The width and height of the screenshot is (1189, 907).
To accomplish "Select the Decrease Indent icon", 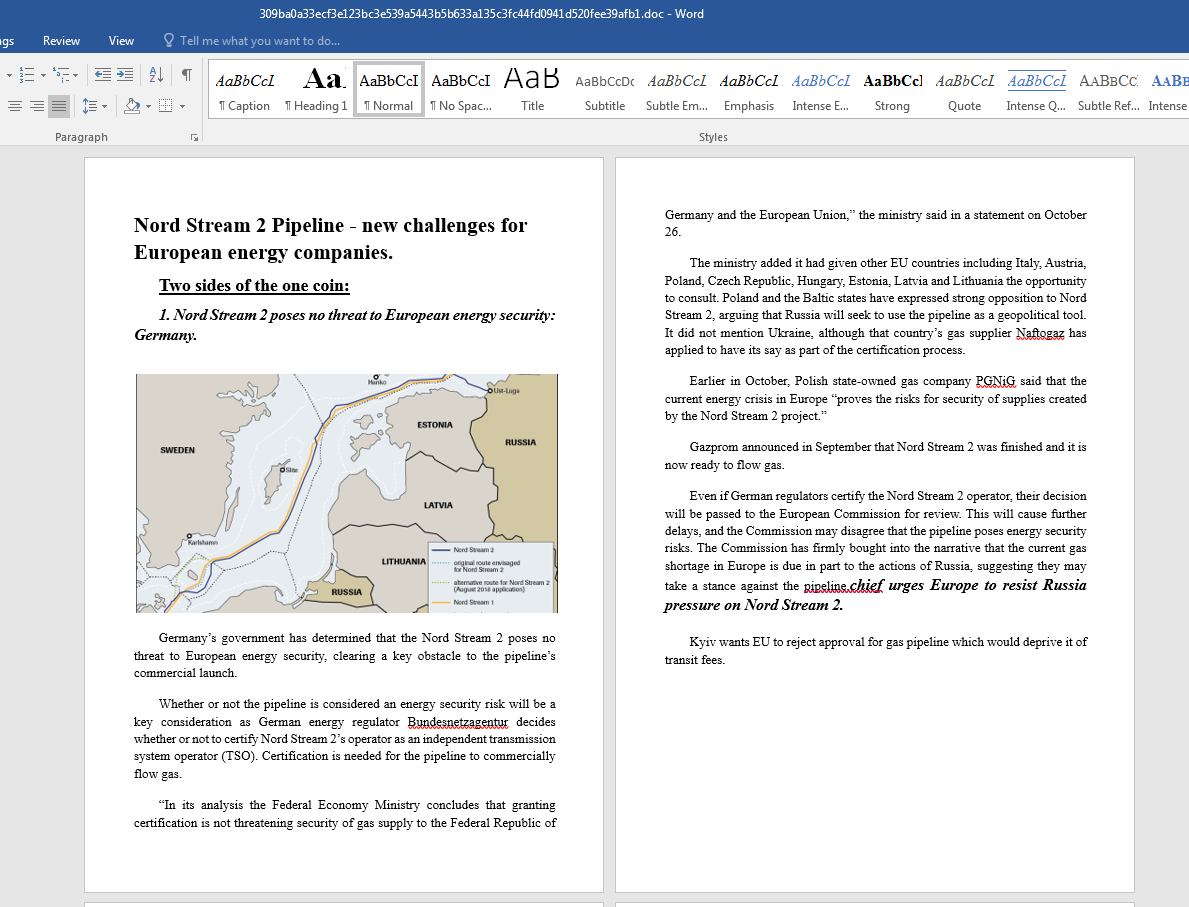I will pyautogui.click(x=103, y=74).
